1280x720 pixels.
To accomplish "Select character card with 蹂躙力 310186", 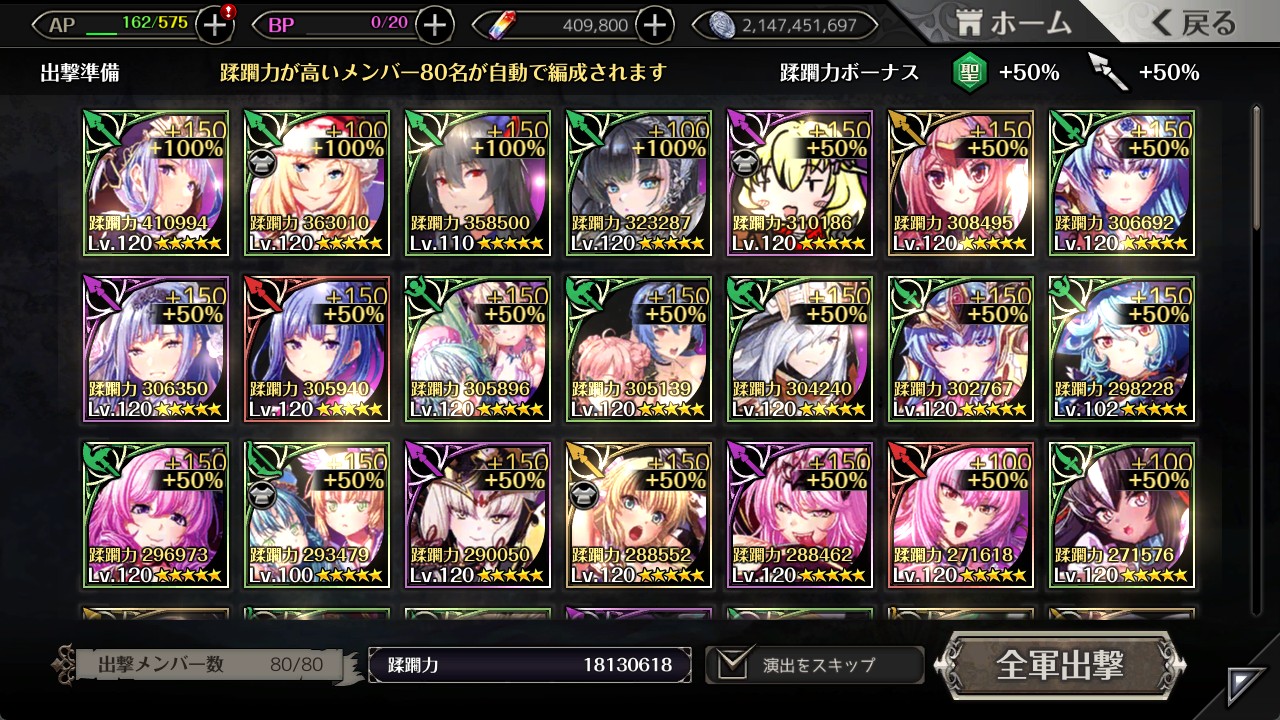I will pos(799,183).
